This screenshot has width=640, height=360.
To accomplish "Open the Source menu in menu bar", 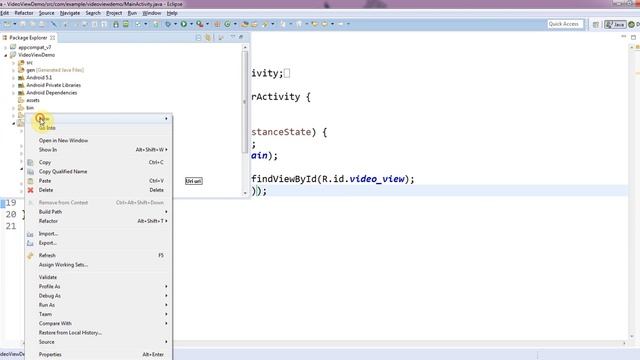I will tap(47, 13).
